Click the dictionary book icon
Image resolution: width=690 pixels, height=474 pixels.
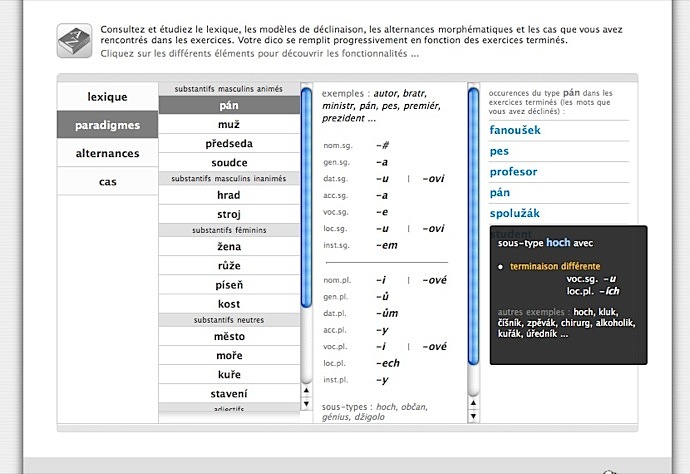[x=74, y=40]
